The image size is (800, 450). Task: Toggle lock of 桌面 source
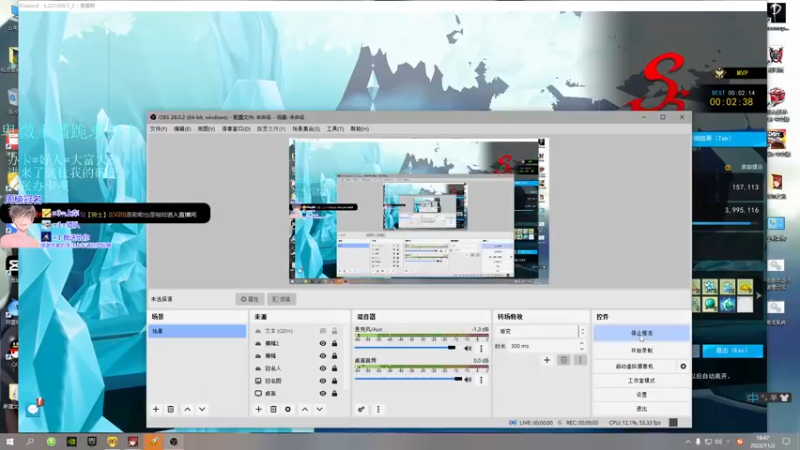335,393
